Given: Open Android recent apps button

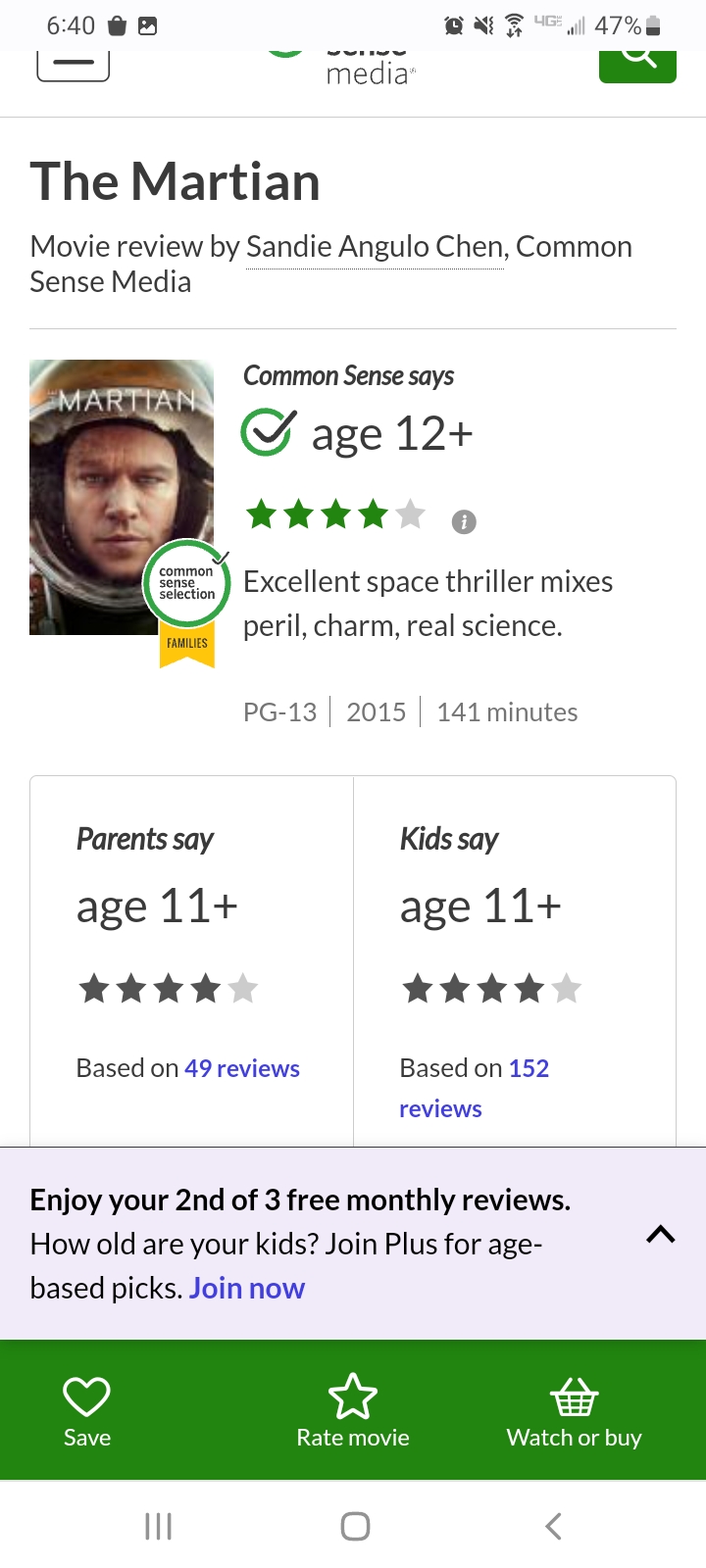Looking at the screenshot, I should 158,1526.
